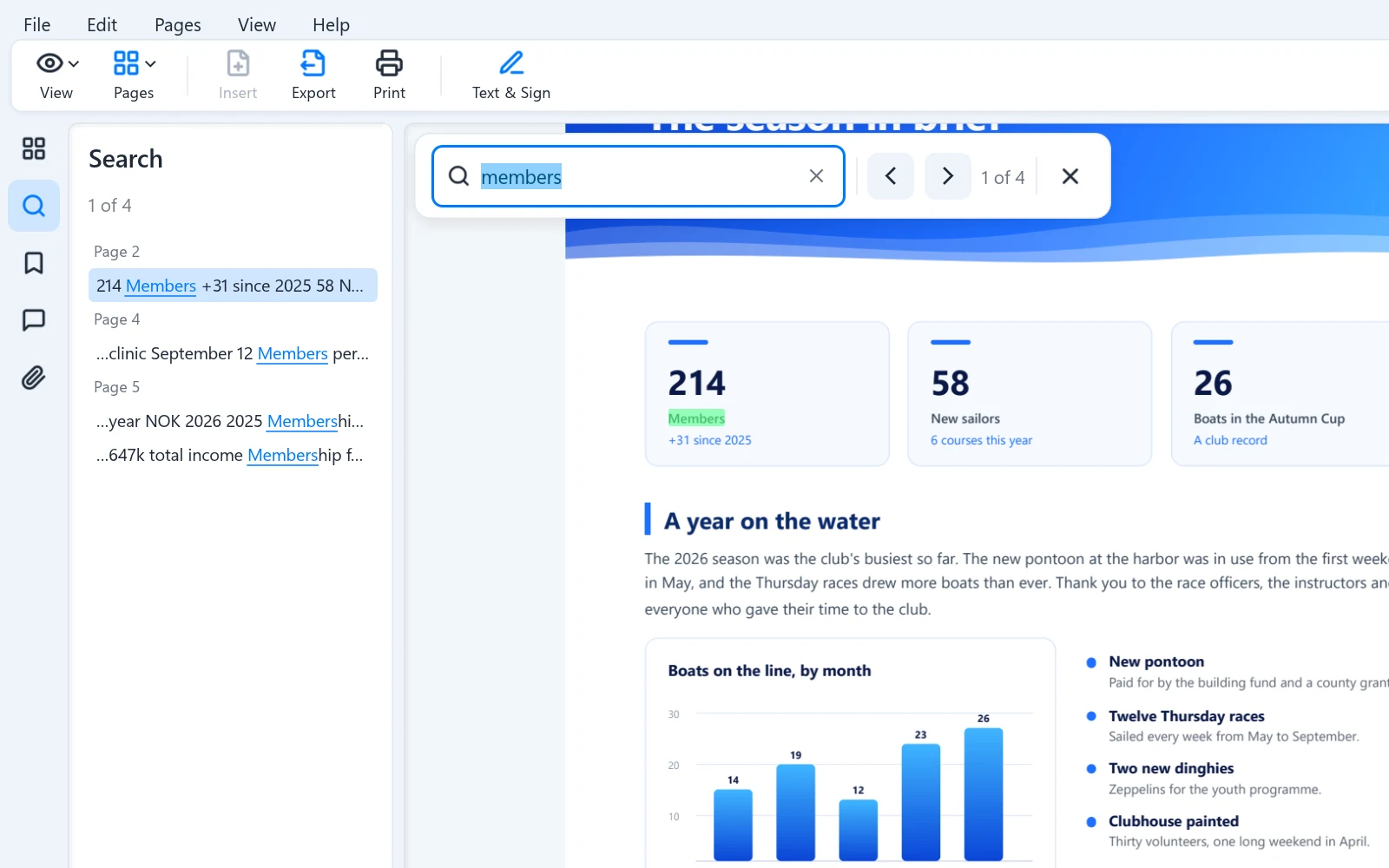1389x868 pixels.
Task: Click the 'Page 2' group header
Action: [x=116, y=252]
